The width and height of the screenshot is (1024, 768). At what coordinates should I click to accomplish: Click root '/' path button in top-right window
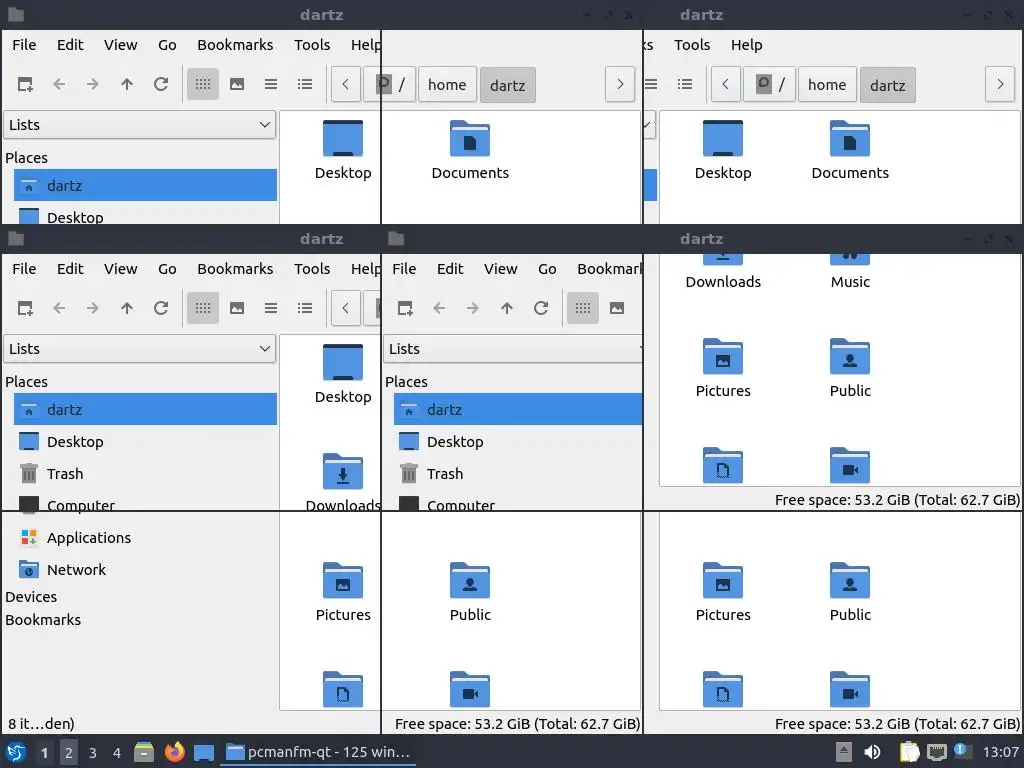769,85
